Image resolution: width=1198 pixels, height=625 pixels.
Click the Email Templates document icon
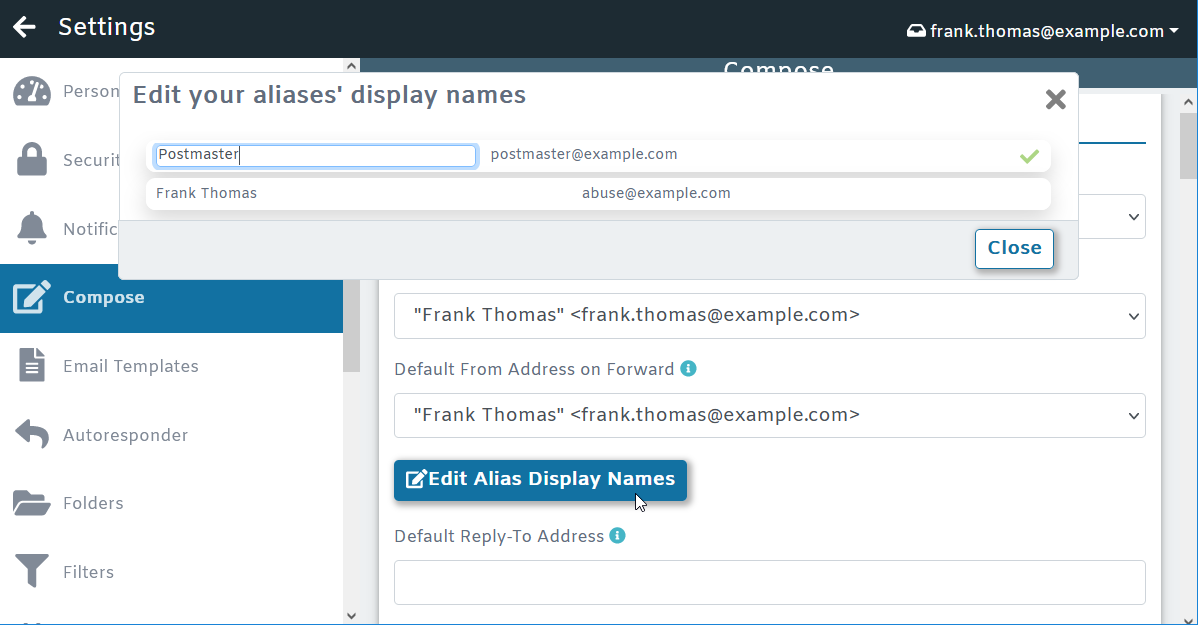click(x=32, y=366)
